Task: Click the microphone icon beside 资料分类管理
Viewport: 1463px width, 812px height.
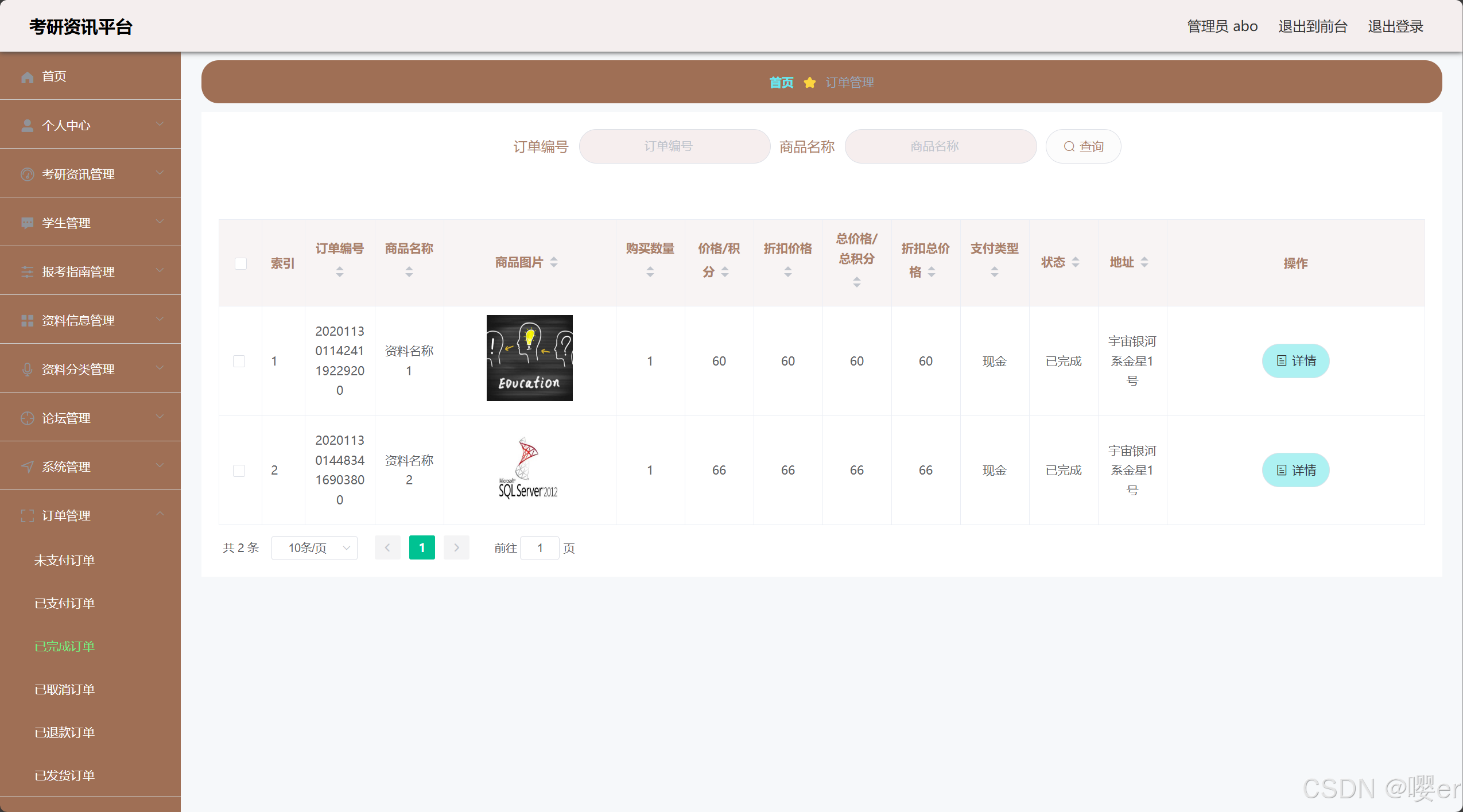Action: click(x=27, y=370)
